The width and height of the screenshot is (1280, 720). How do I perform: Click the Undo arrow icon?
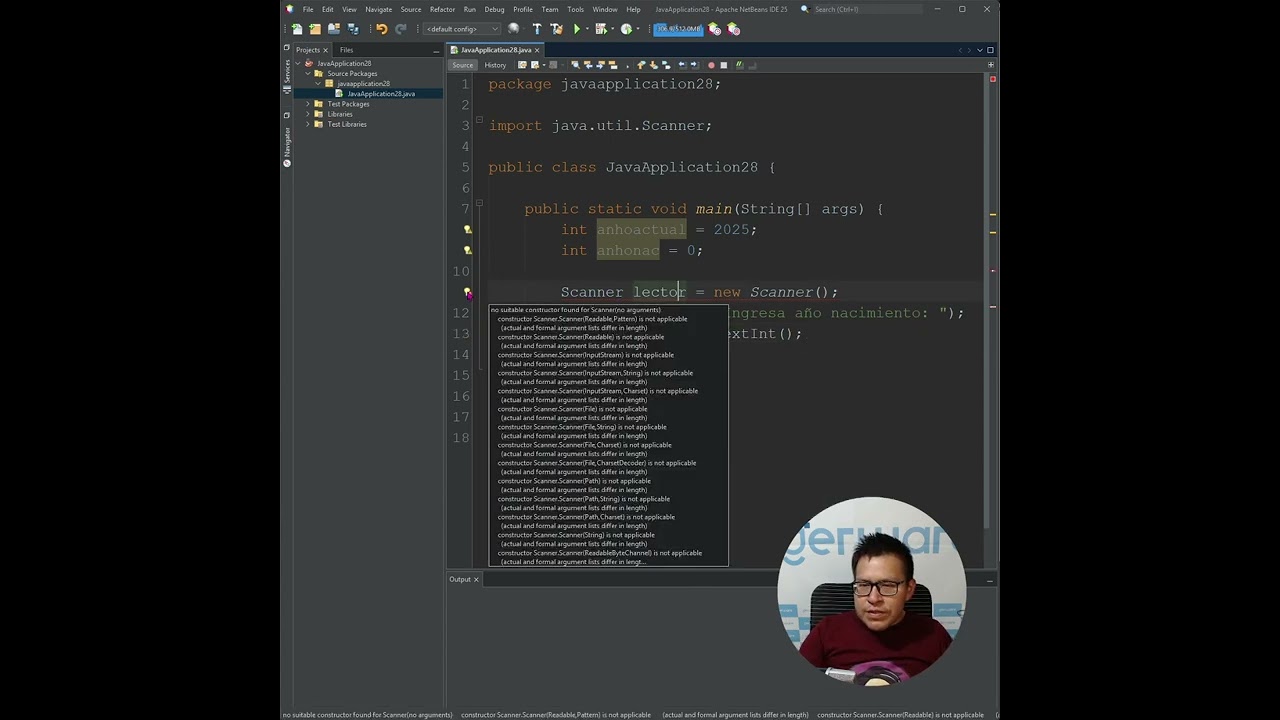(x=381, y=29)
